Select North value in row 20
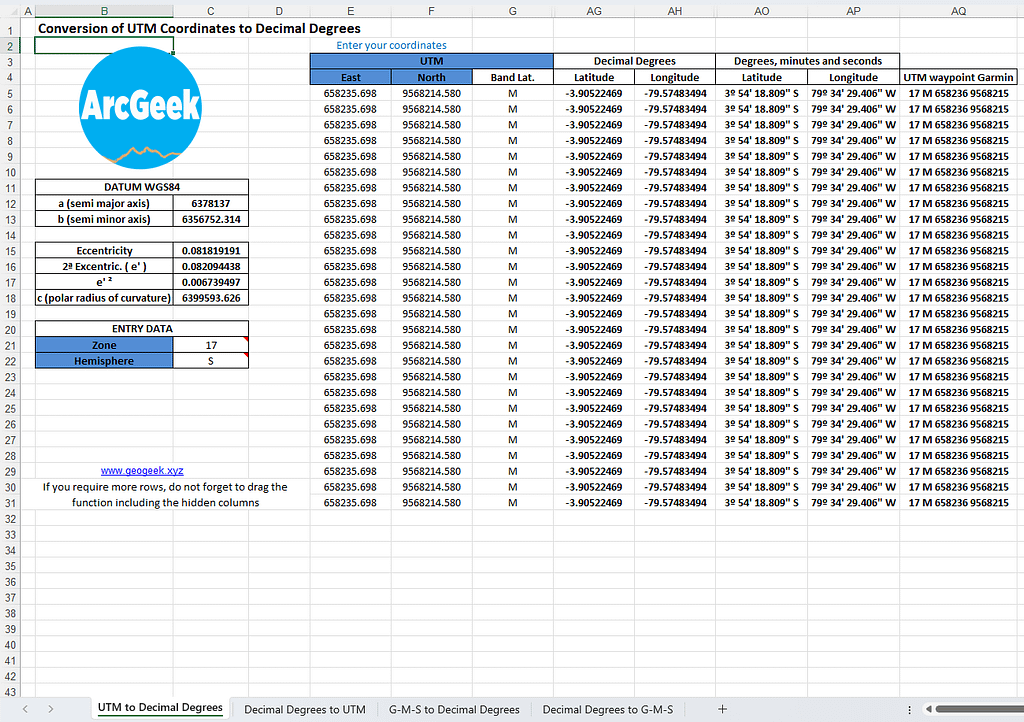Image resolution: width=1024 pixels, height=722 pixels. point(432,330)
